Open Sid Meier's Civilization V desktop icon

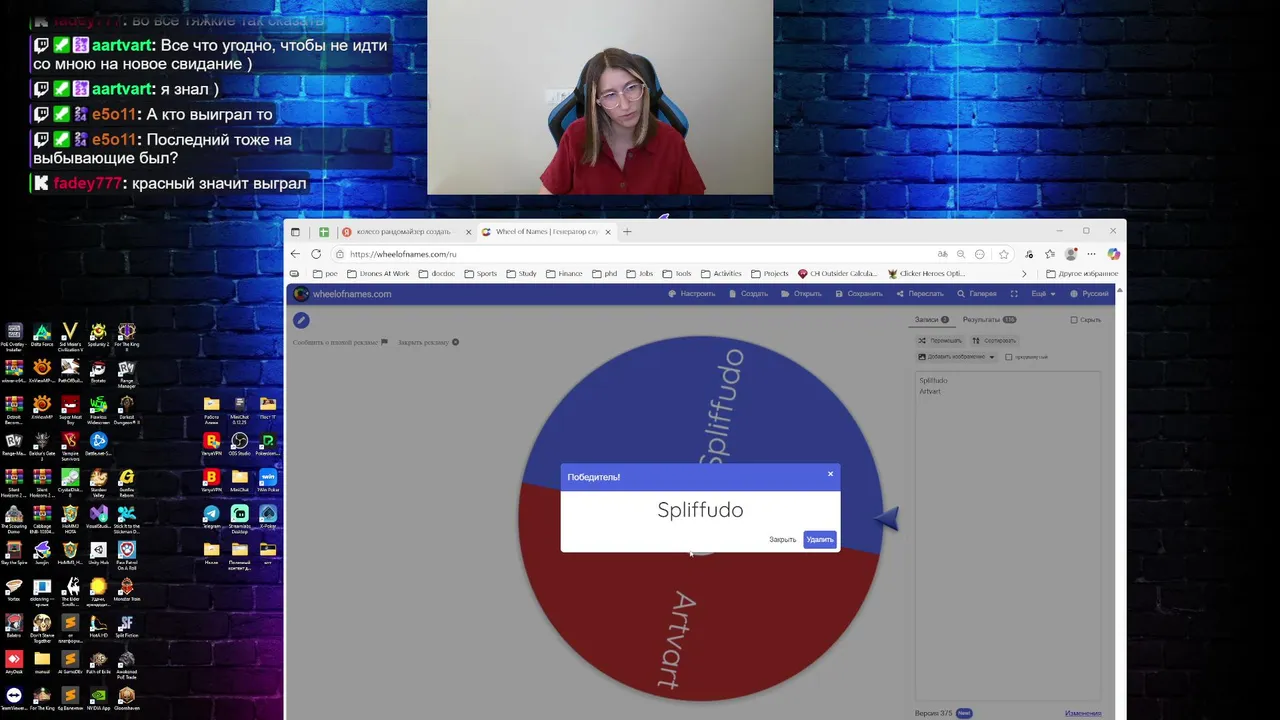[70, 336]
